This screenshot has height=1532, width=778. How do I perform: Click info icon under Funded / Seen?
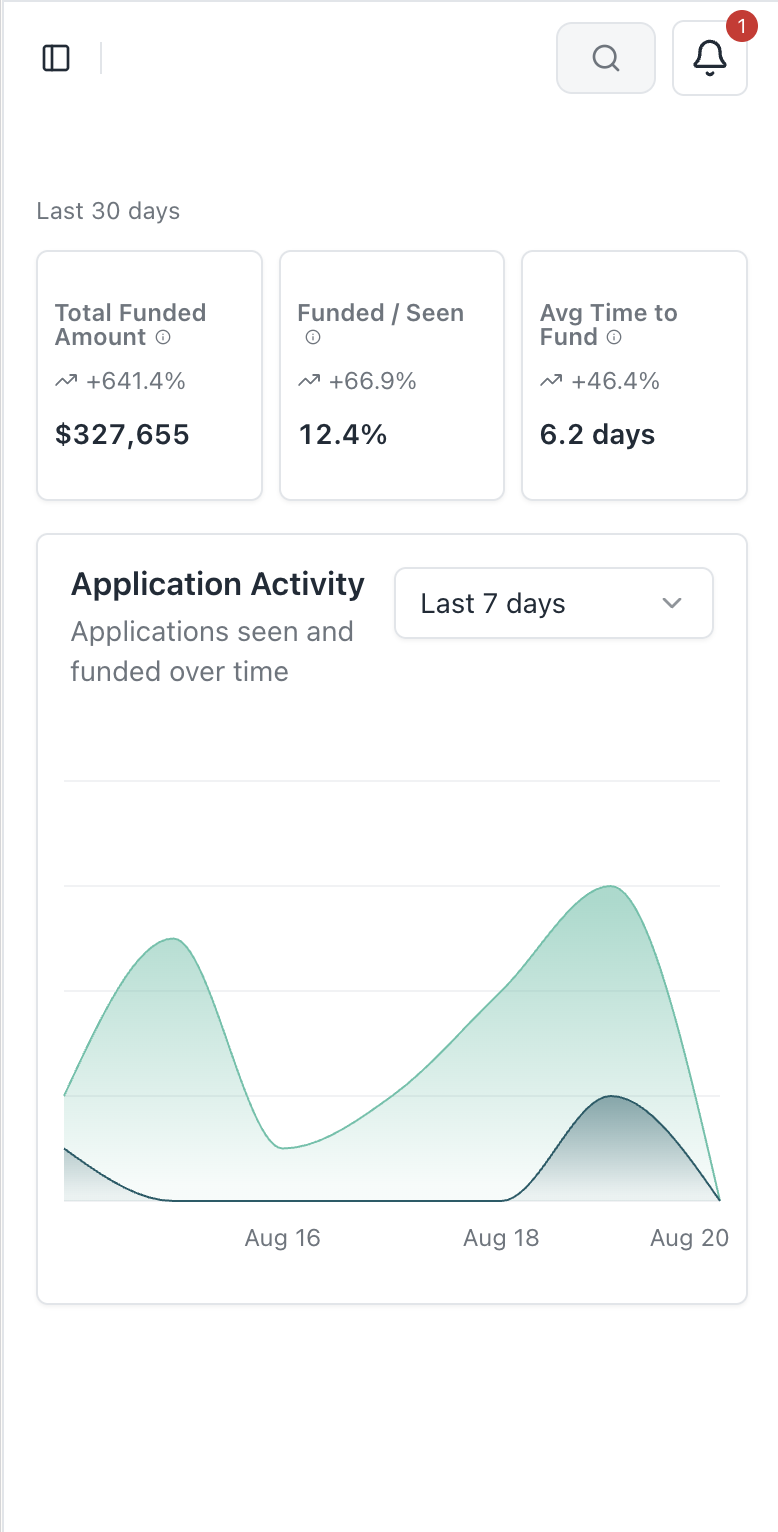(x=312, y=338)
